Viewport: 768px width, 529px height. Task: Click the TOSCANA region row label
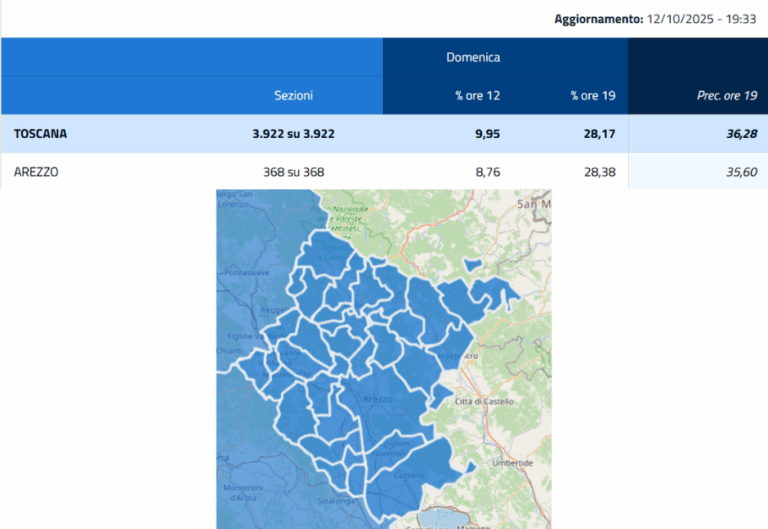(41, 133)
